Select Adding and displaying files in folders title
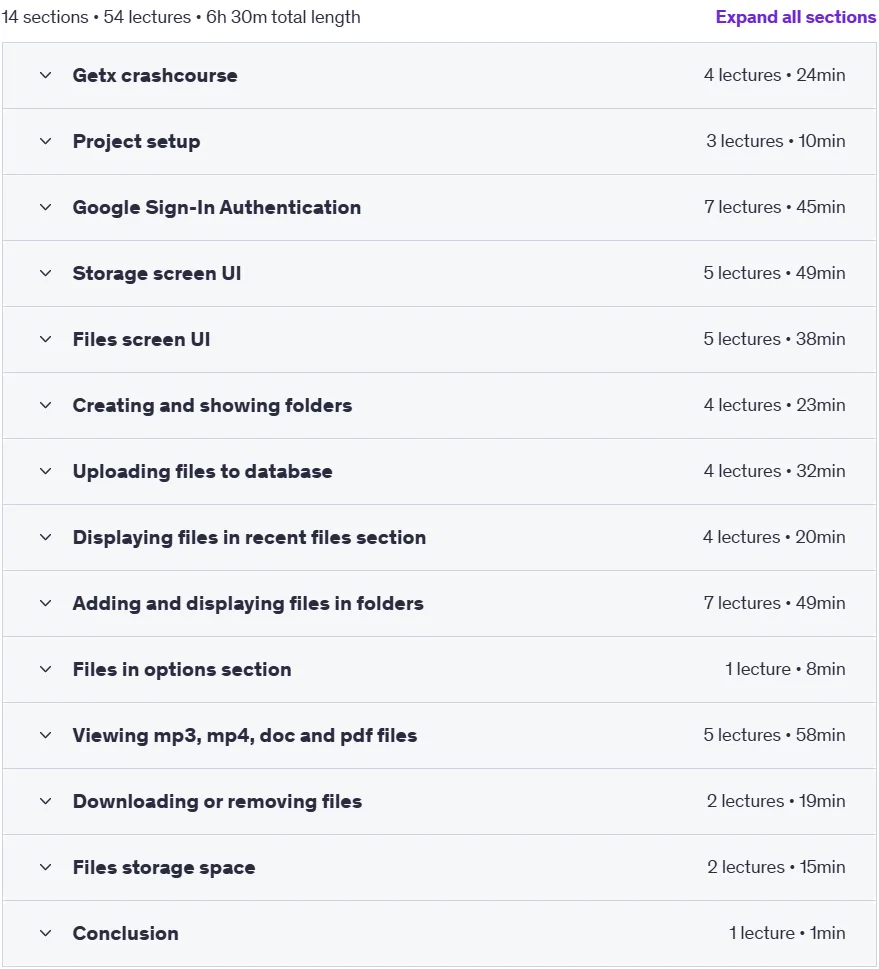This screenshot has height=969, width=879. click(248, 603)
